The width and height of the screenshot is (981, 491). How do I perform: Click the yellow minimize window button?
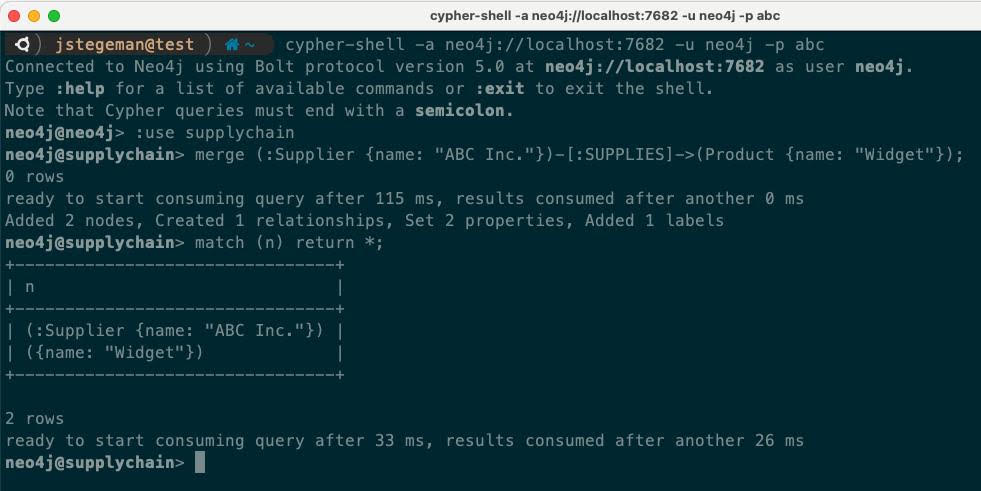34,16
